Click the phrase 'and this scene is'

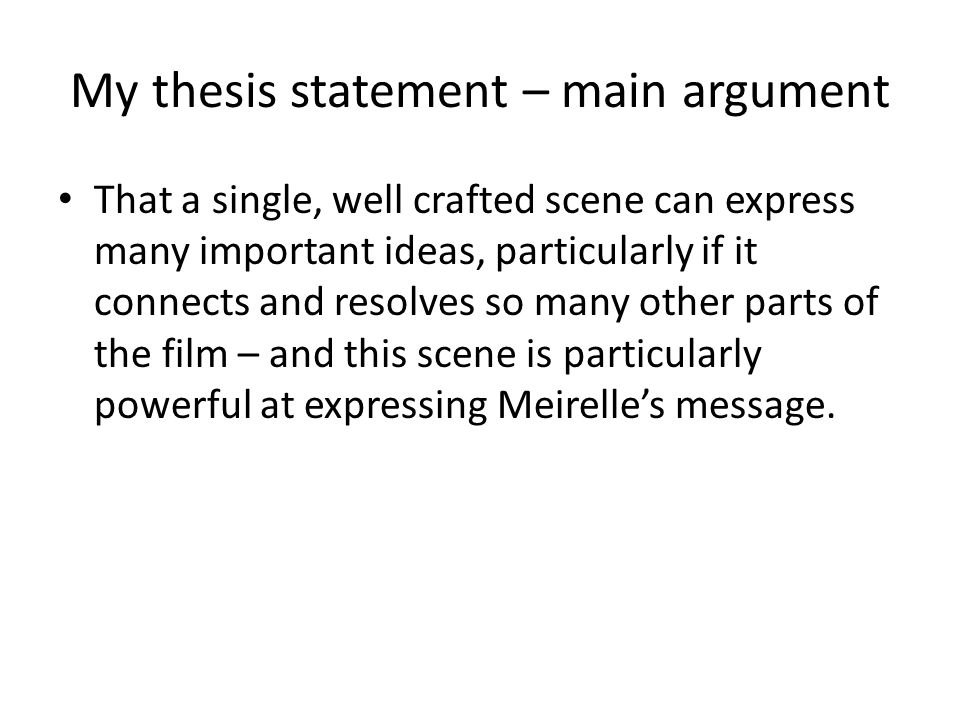coord(411,353)
